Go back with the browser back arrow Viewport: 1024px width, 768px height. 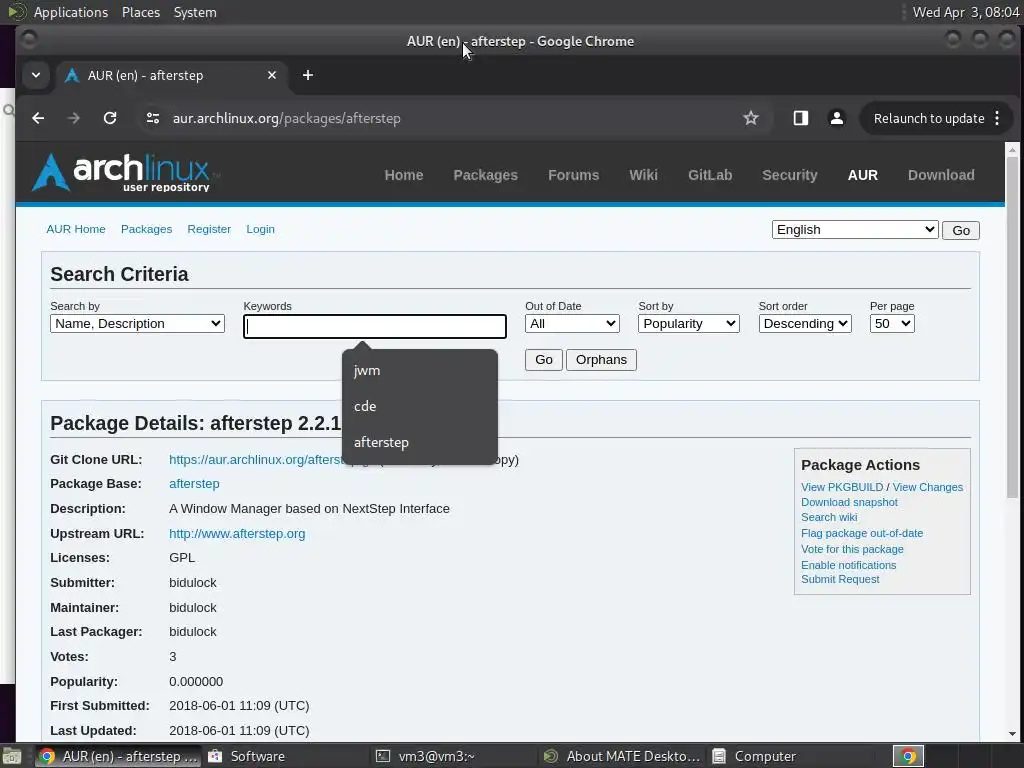[x=38, y=118]
